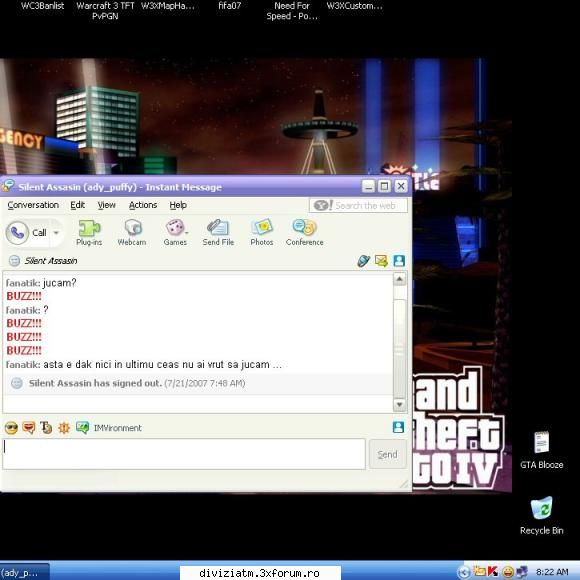Select the fifa07 desktop shortcut
The height and width of the screenshot is (580, 580).
(230, 6)
